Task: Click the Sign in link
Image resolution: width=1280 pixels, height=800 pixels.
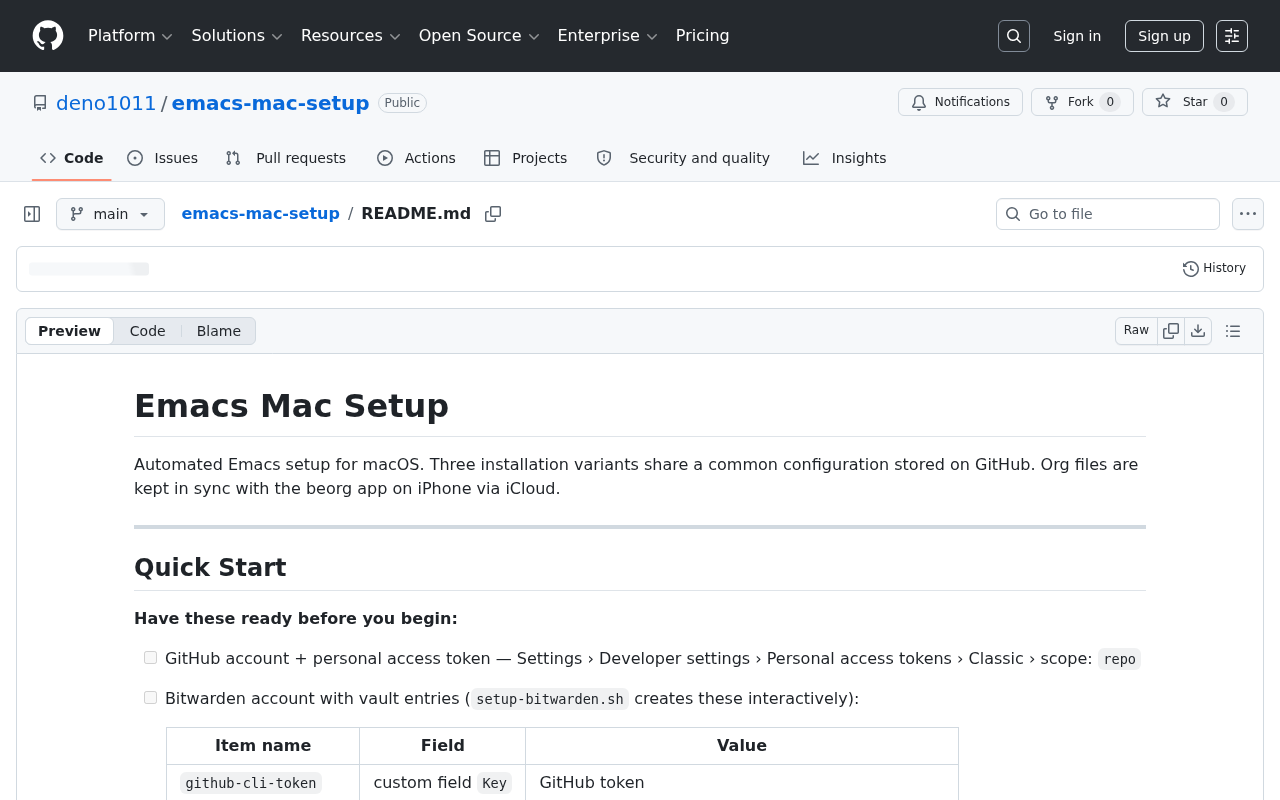Action: coord(1077,36)
